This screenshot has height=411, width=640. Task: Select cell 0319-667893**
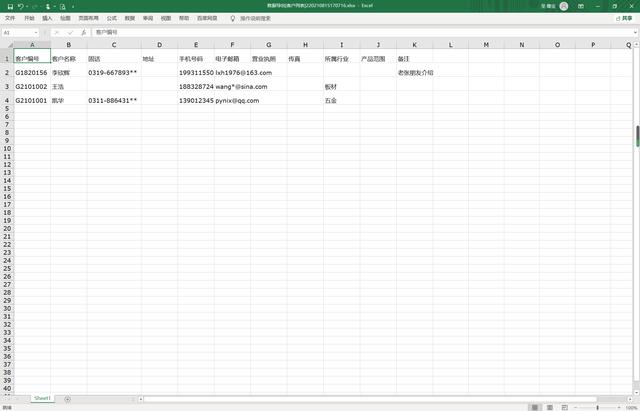pyautogui.click(x=114, y=73)
